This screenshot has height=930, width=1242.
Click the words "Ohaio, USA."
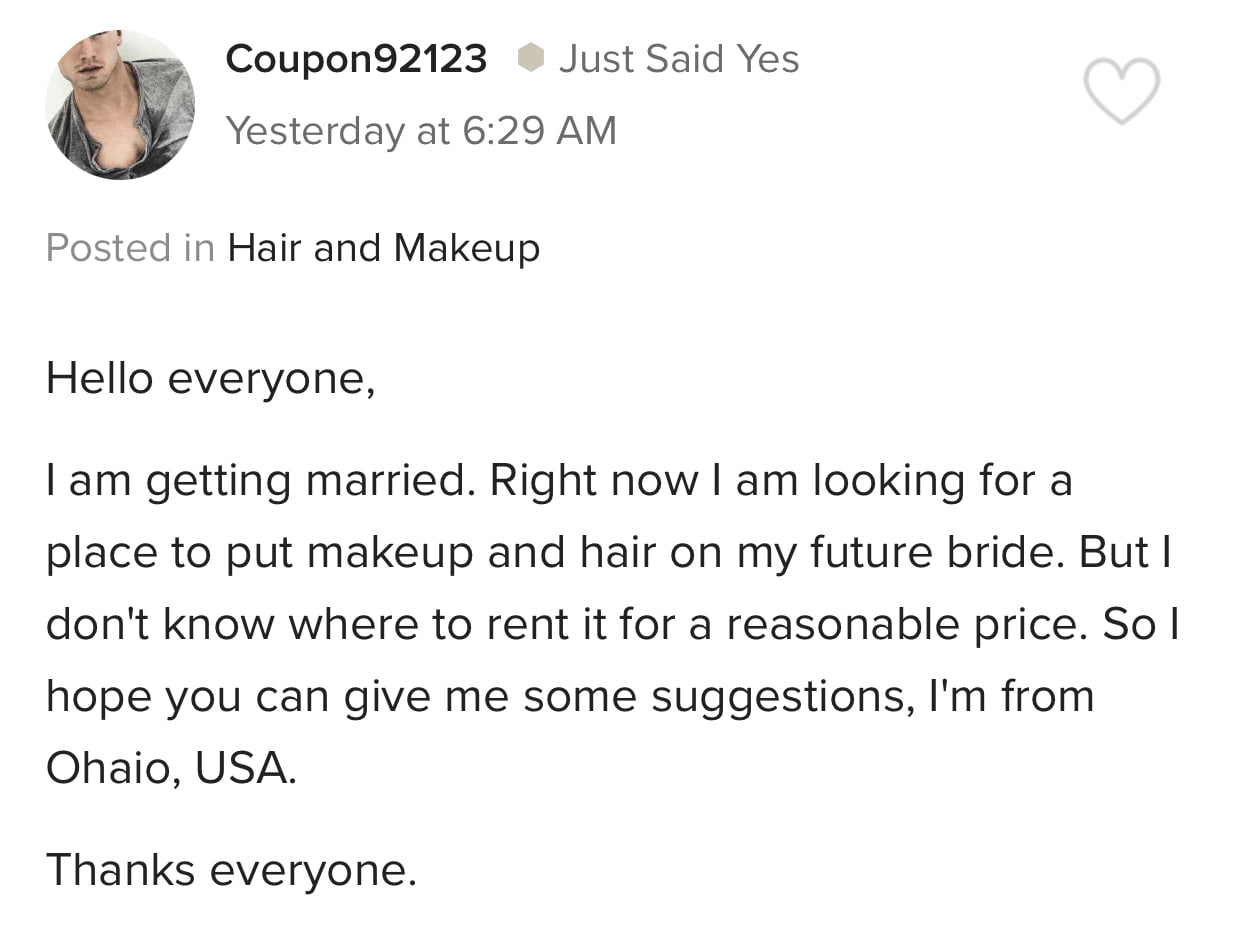pyautogui.click(x=171, y=767)
